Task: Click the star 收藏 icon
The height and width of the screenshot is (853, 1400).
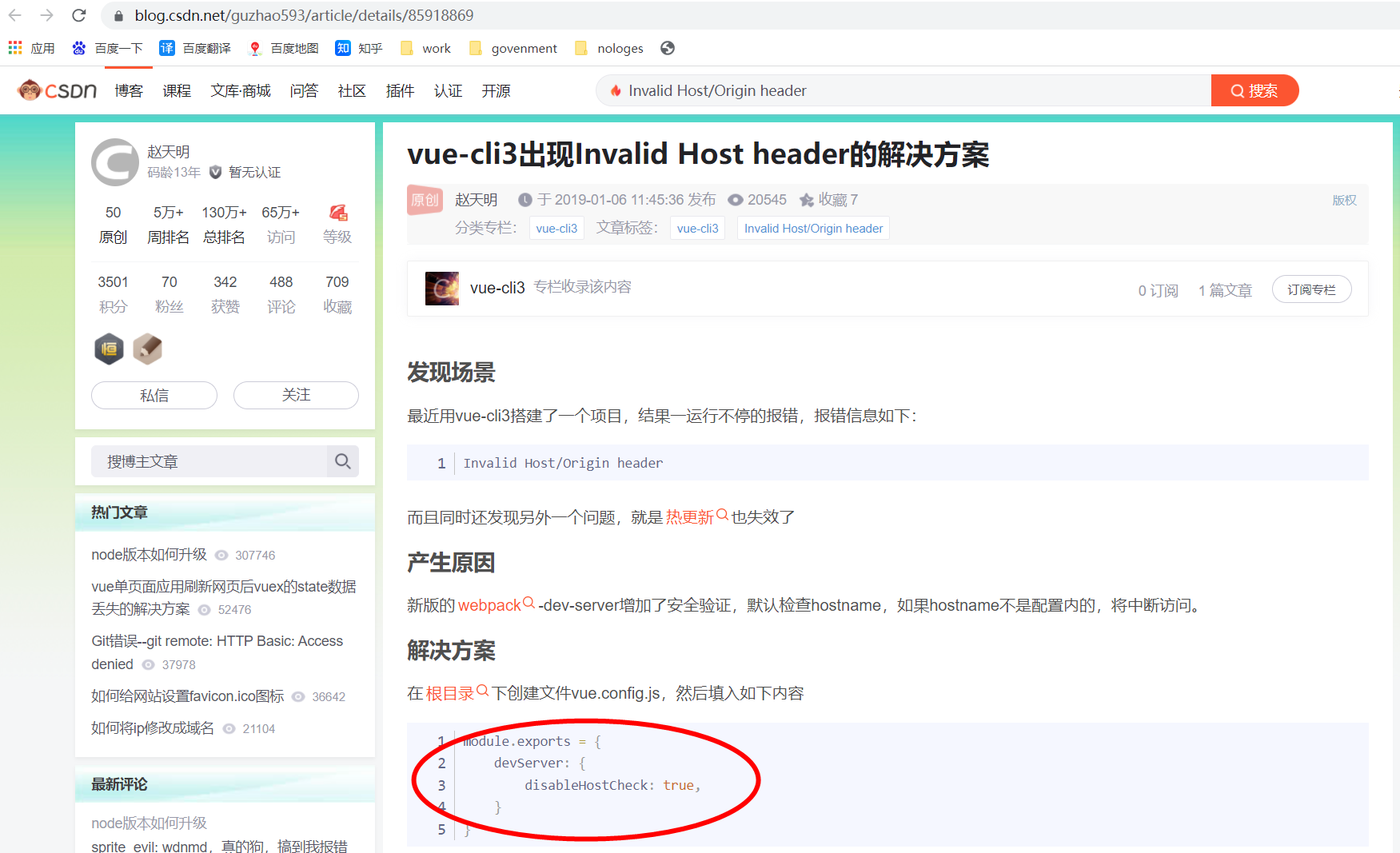Action: click(x=807, y=200)
